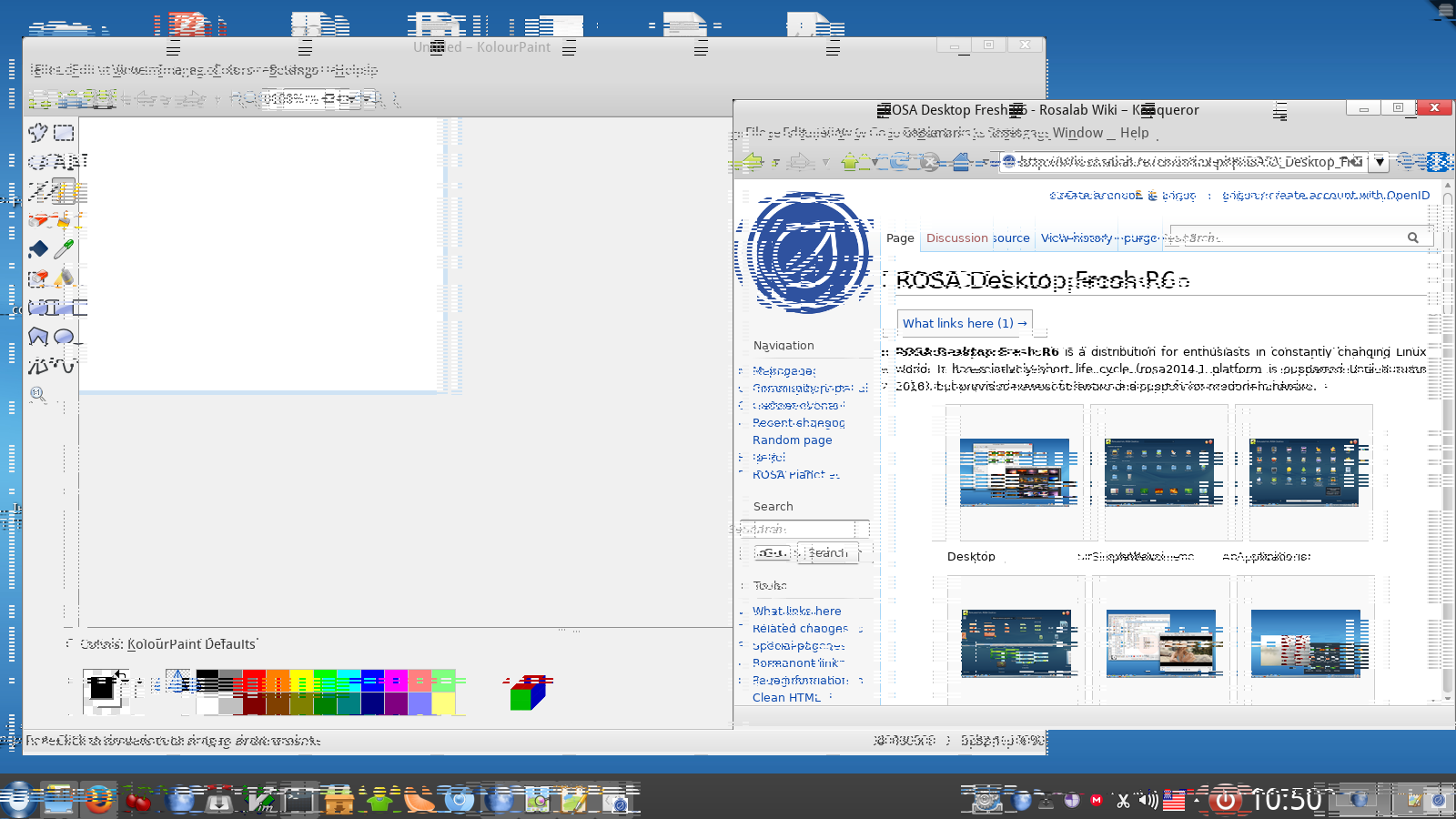Screen dimensions: 1456x819
Task: Open the 'What links here (1)' link
Action: [964, 323]
